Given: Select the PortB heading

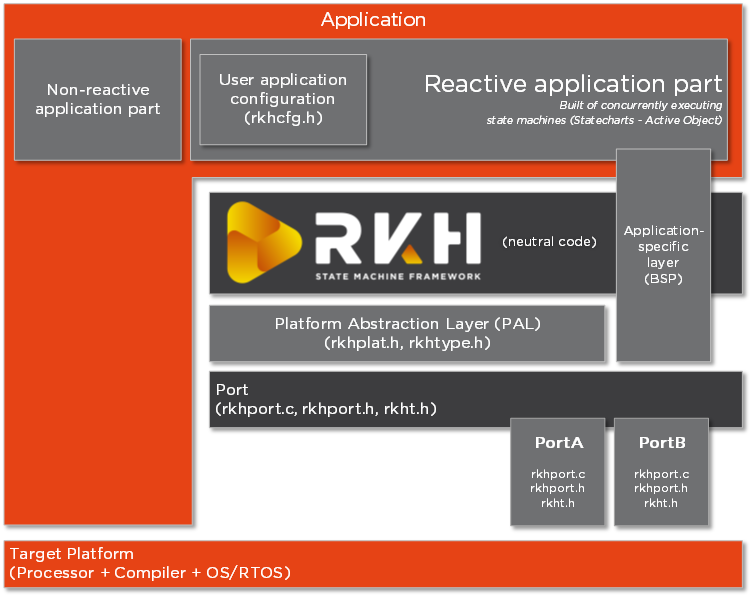Looking at the screenshot, I should (661, 441).
